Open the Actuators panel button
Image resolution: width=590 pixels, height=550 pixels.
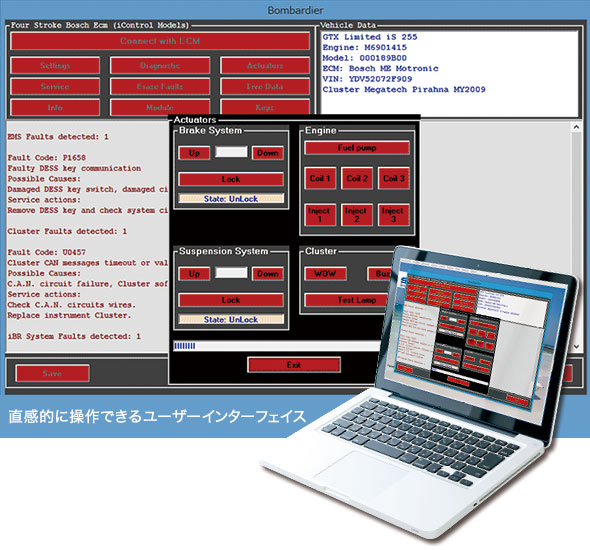tap(265, 65)
